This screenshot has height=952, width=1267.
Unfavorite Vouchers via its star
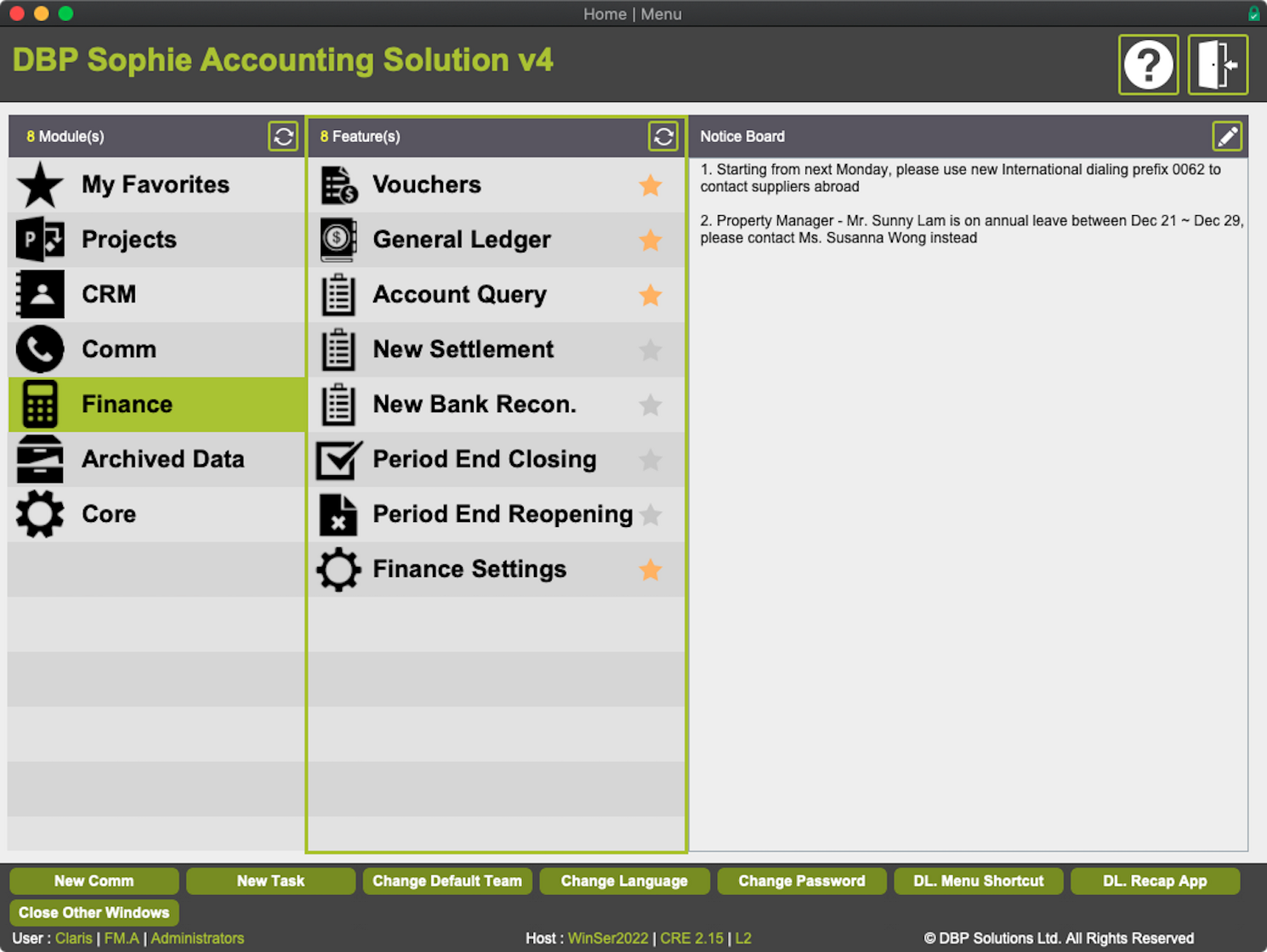coord(651,184)
